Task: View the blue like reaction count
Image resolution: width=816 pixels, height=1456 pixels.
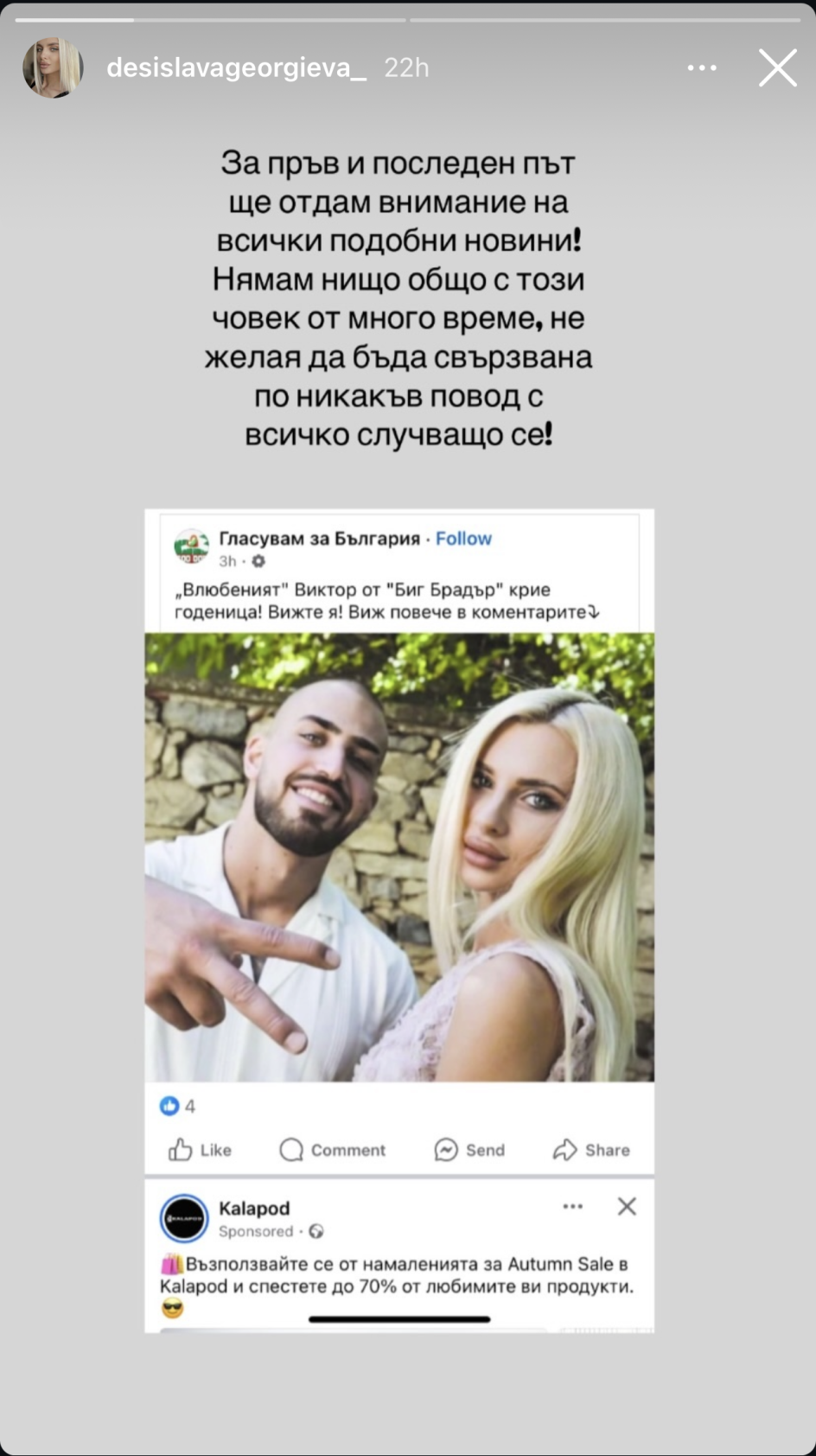Action: click(x=177, y=1106)
